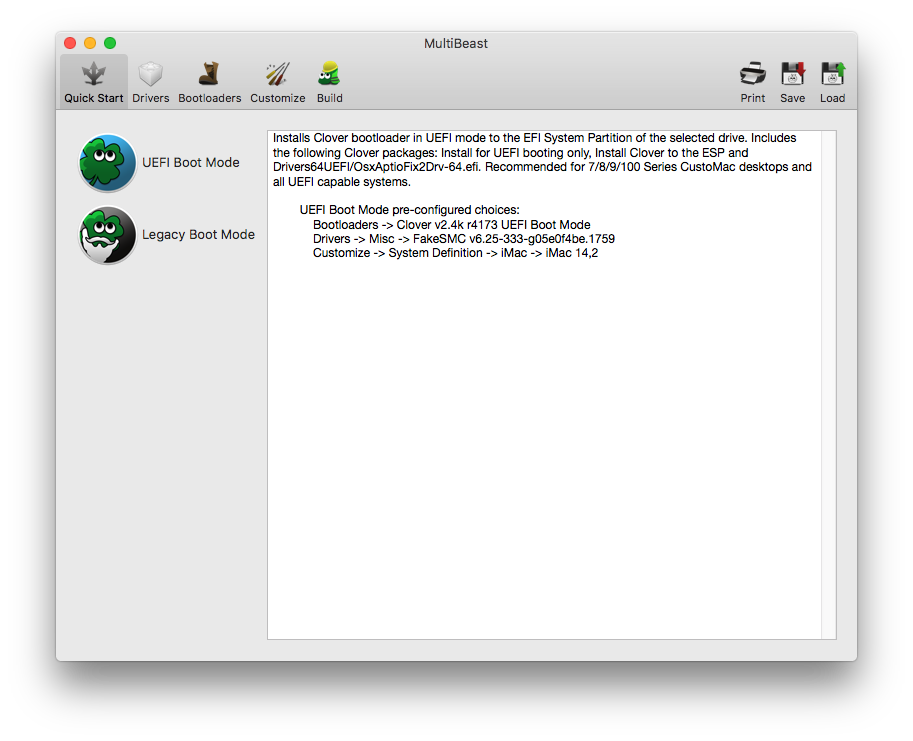This screenshot has height=741, width=913.
Task: Load a configuration with Load icon
Action: (832, 75)
